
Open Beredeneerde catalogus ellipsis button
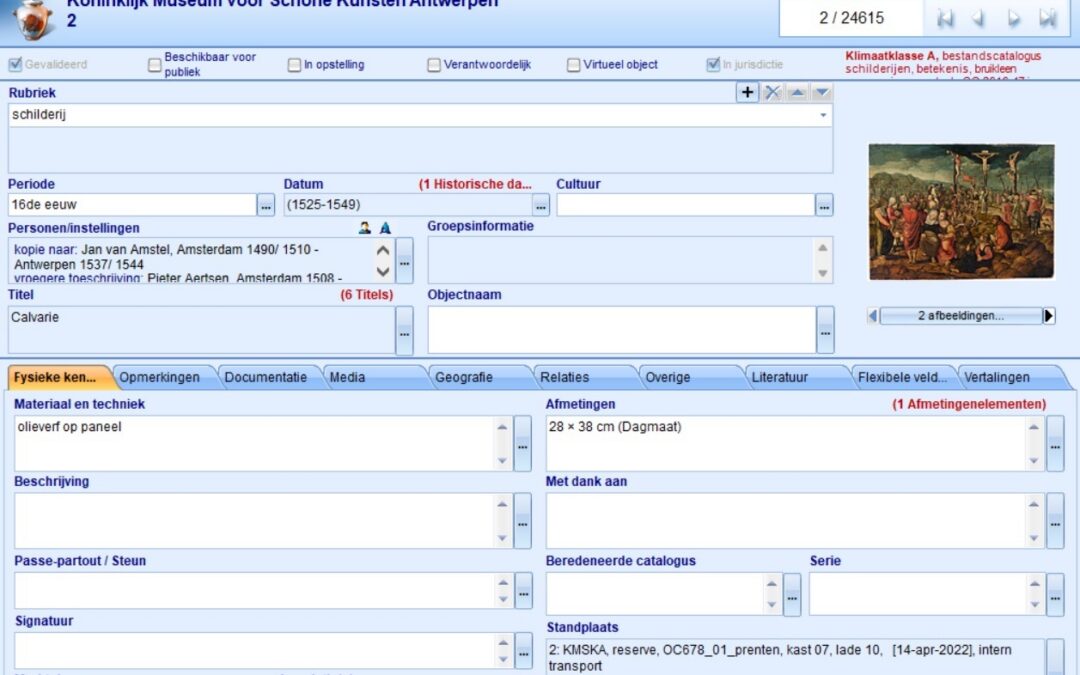(x=792, y=594)
